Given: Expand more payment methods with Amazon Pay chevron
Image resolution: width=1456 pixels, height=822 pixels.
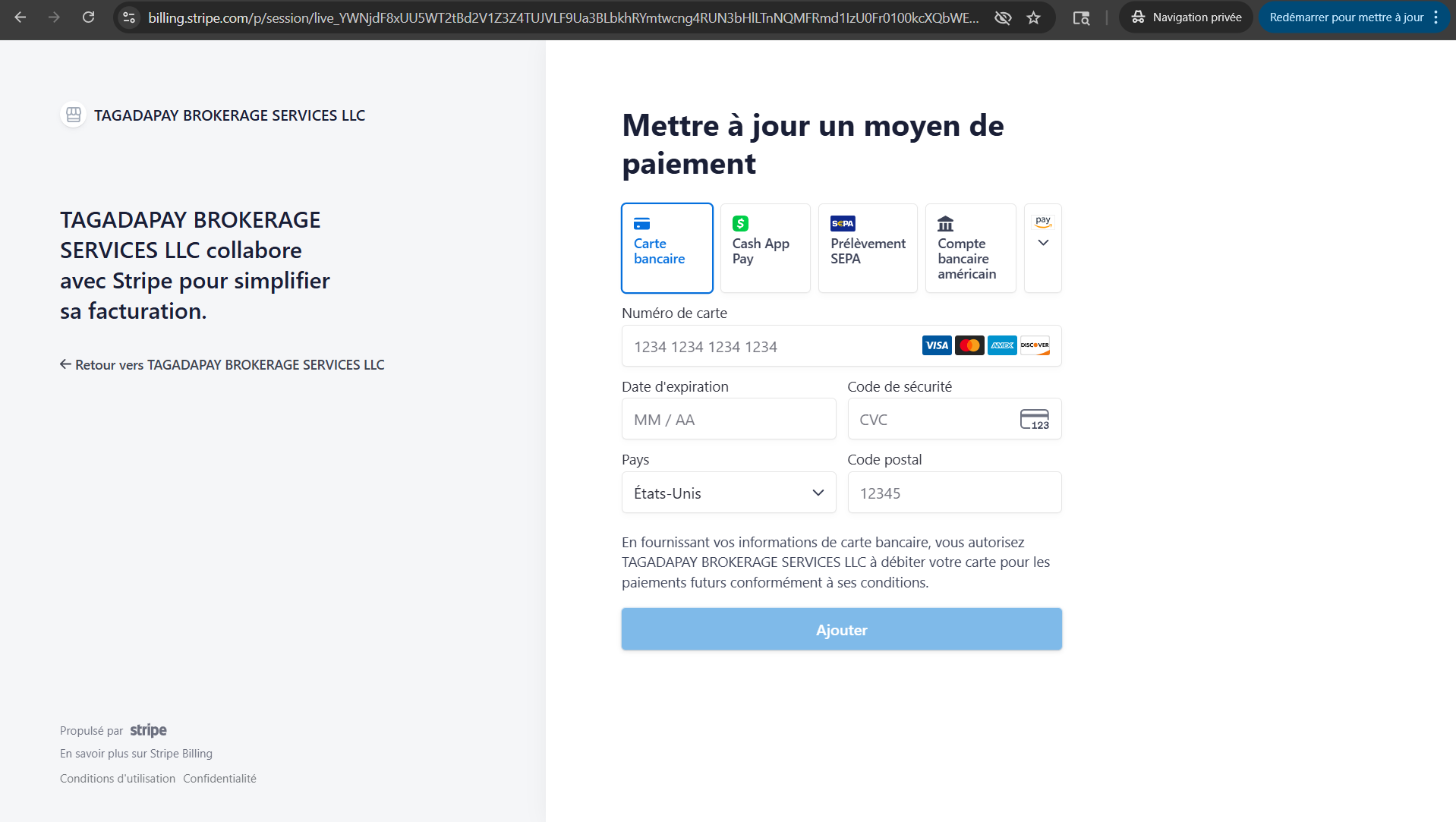Looking at the screenshot, I should pos(1042,243).
